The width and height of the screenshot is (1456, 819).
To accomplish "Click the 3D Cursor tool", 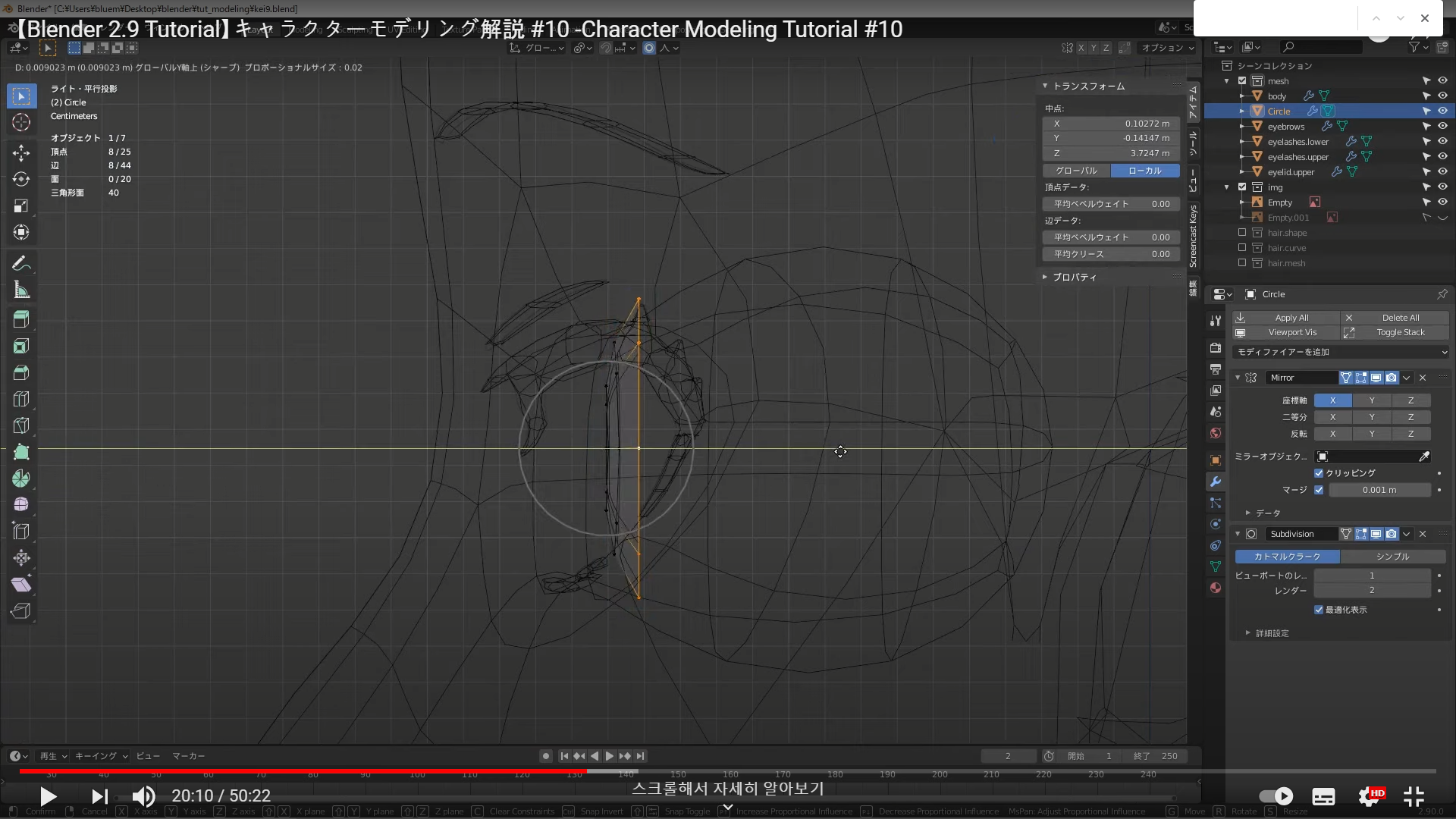I will (21, 122).
